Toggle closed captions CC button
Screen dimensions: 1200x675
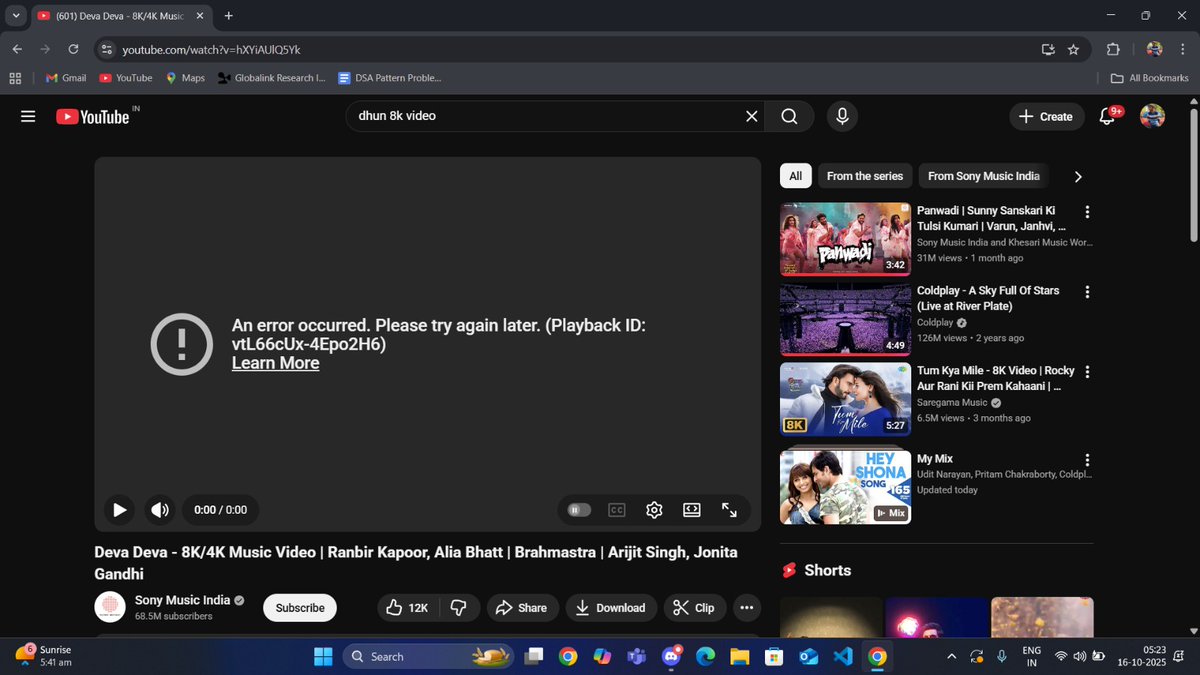coord(617,510)
